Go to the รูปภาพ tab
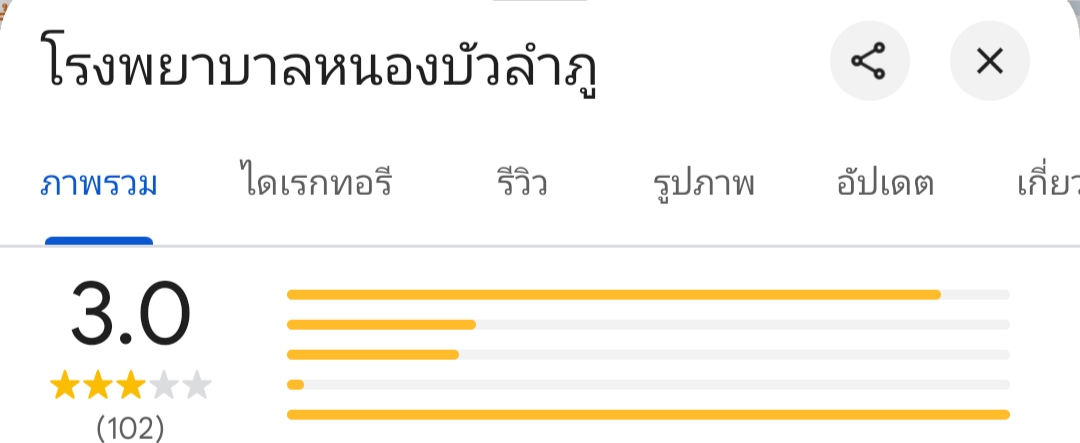1080x443 pixels. (x=703, y=185)
